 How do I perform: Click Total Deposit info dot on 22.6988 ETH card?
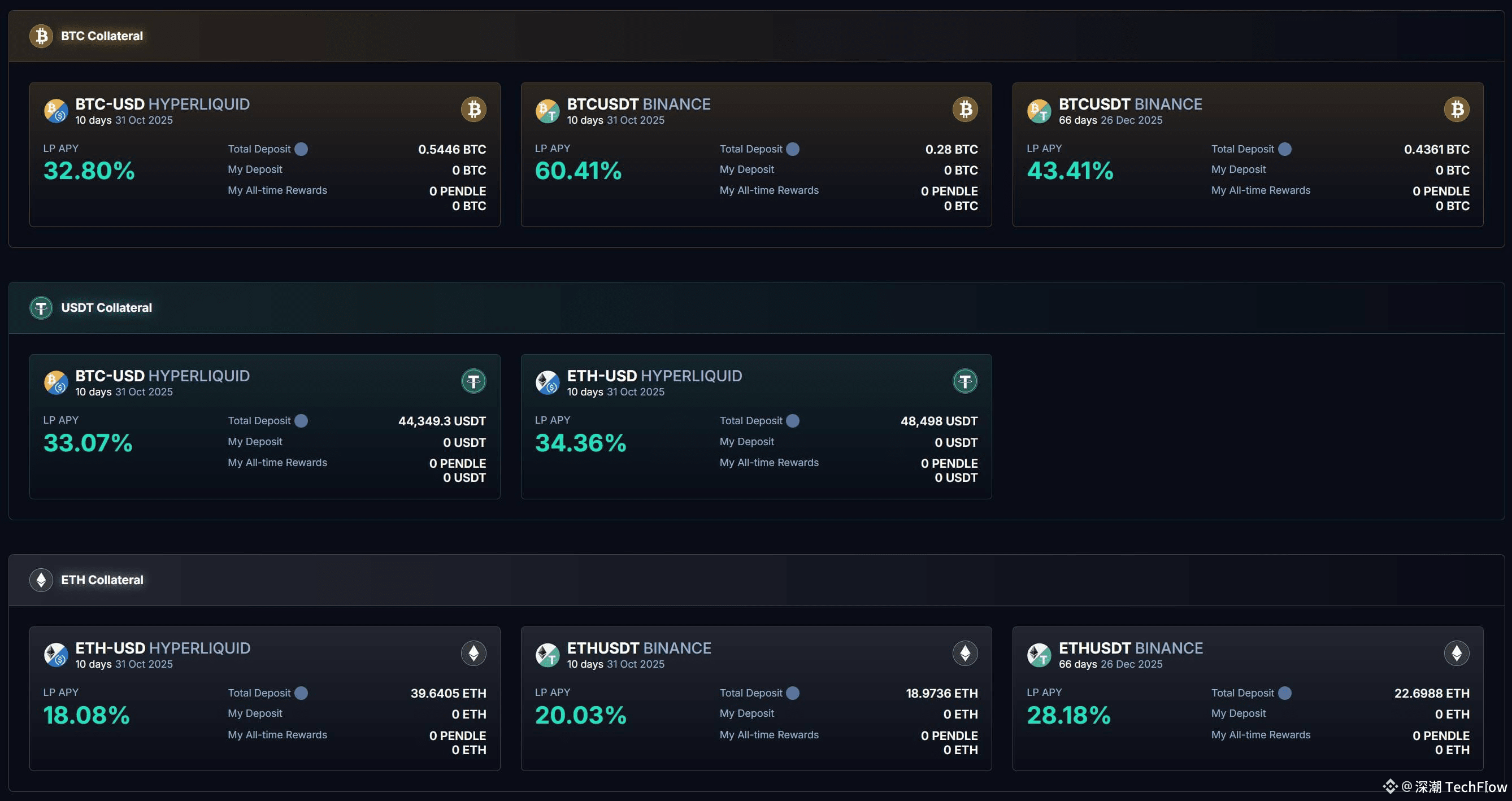pos(1284,693)
